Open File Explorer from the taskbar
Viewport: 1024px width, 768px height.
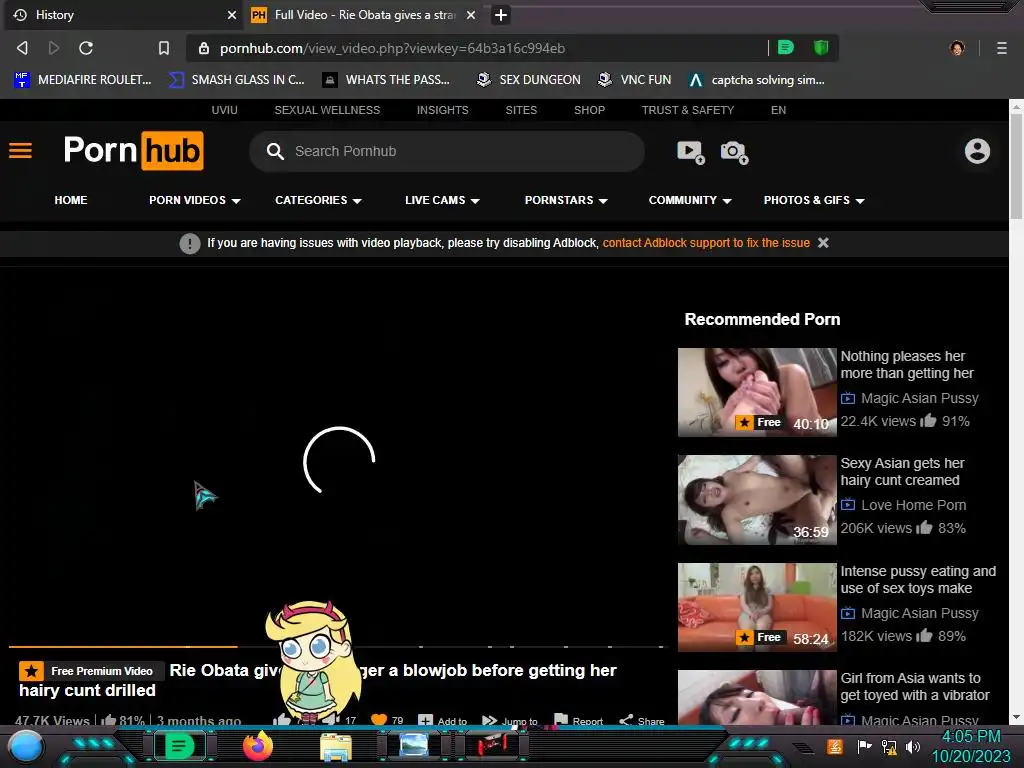[x=336, y=747]
